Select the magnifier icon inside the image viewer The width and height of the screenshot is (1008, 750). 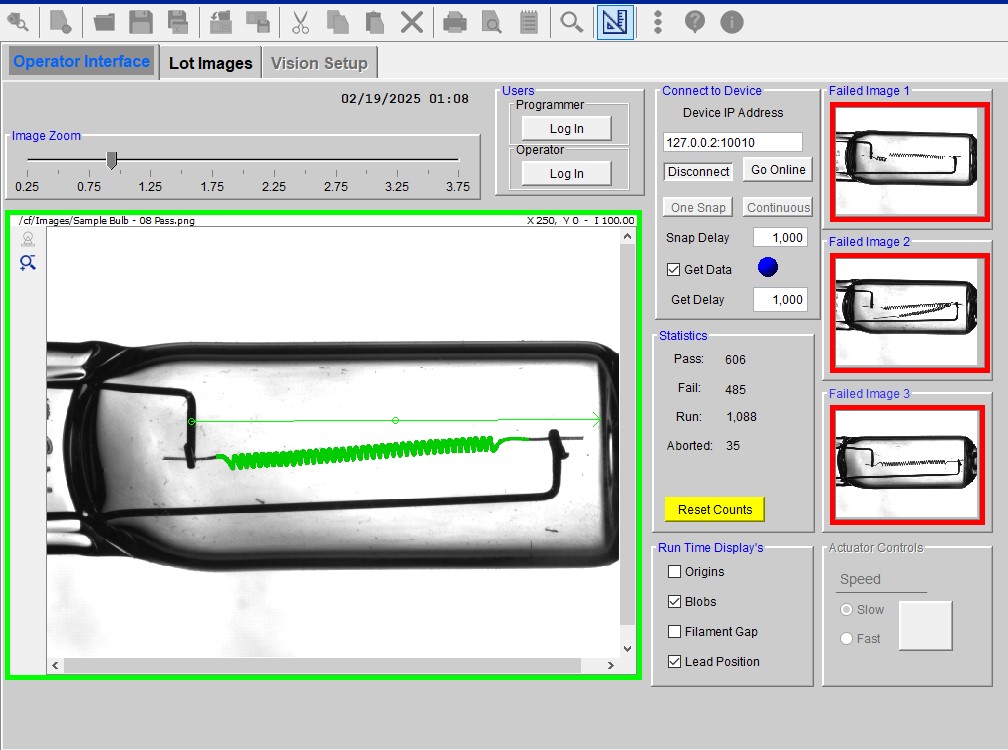click(28, 262)
